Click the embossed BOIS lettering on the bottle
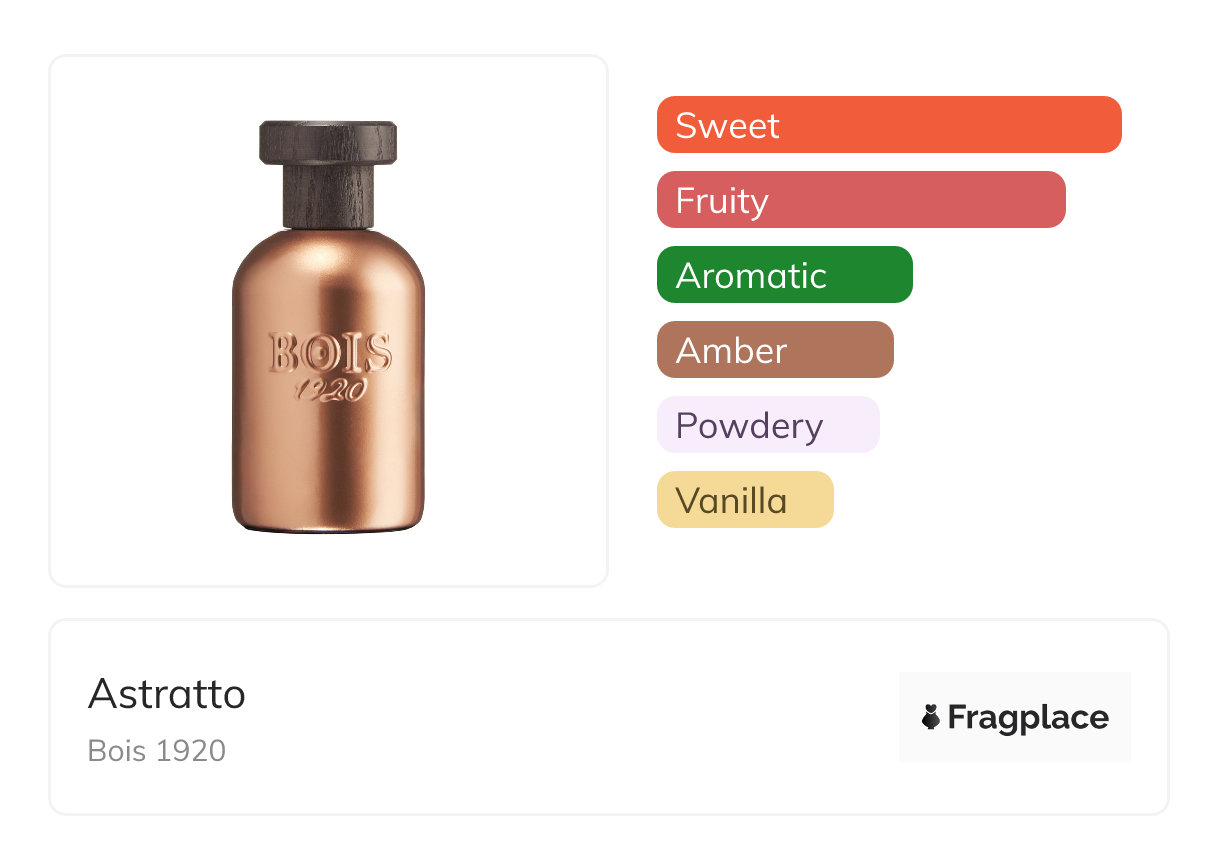This screenshot has width=1218, height=864. tap(329, 352)
